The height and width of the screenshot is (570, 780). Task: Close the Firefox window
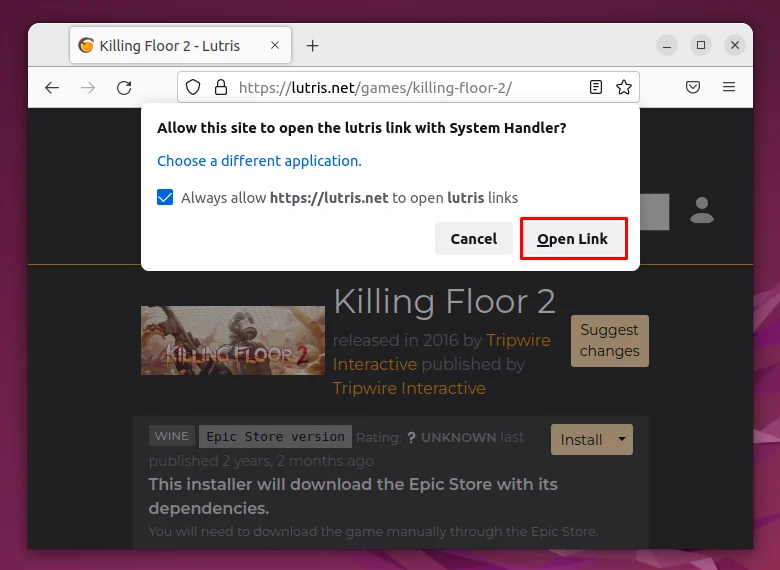[735, 45]
